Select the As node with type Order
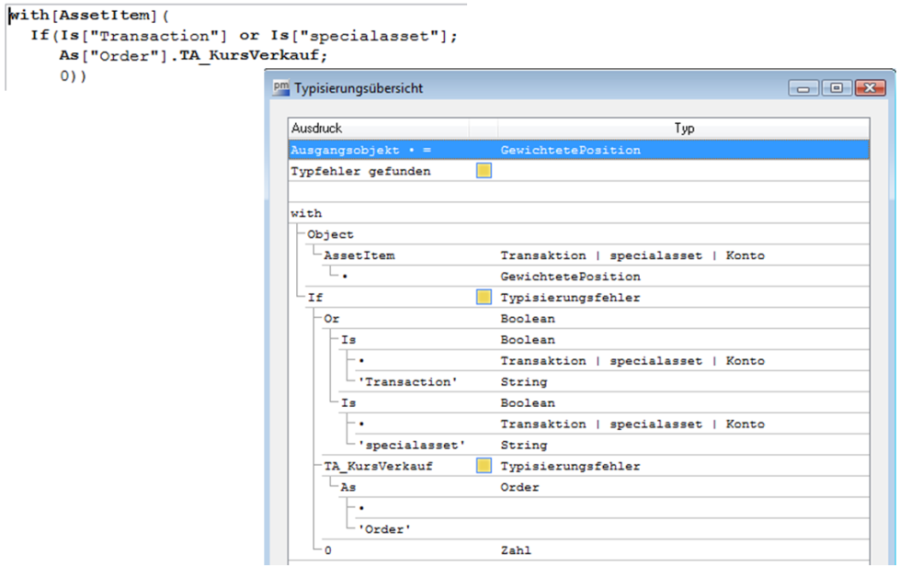 tap(349, 487)
